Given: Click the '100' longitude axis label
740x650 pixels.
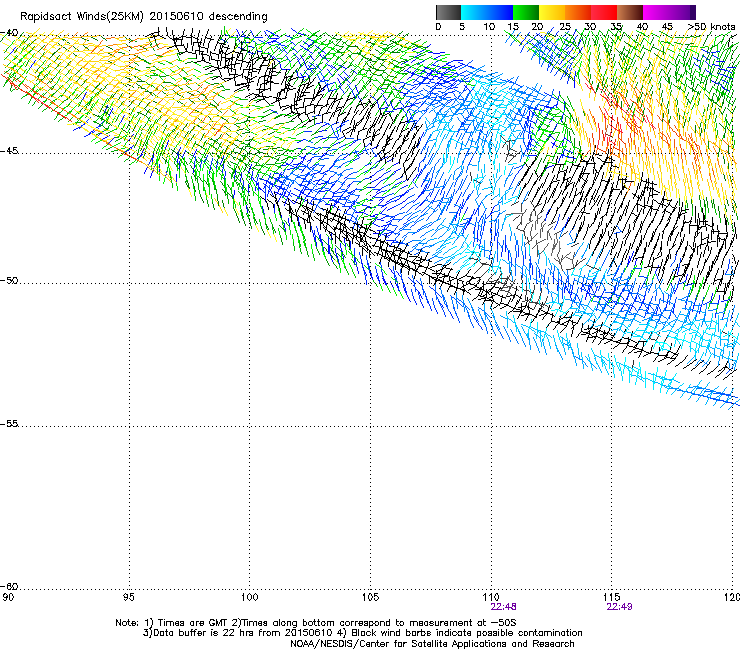Looking at the screenshot, I should [249, 598].
